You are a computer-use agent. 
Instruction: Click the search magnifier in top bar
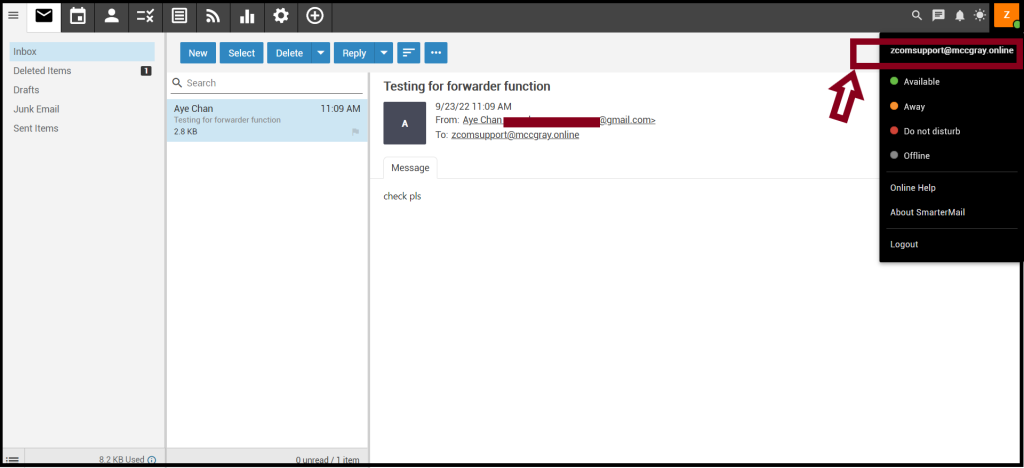(917, 15)
